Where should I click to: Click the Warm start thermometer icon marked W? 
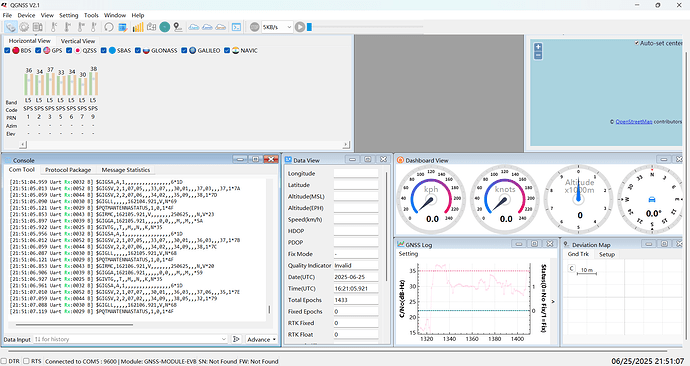click(x=81, y=27)
